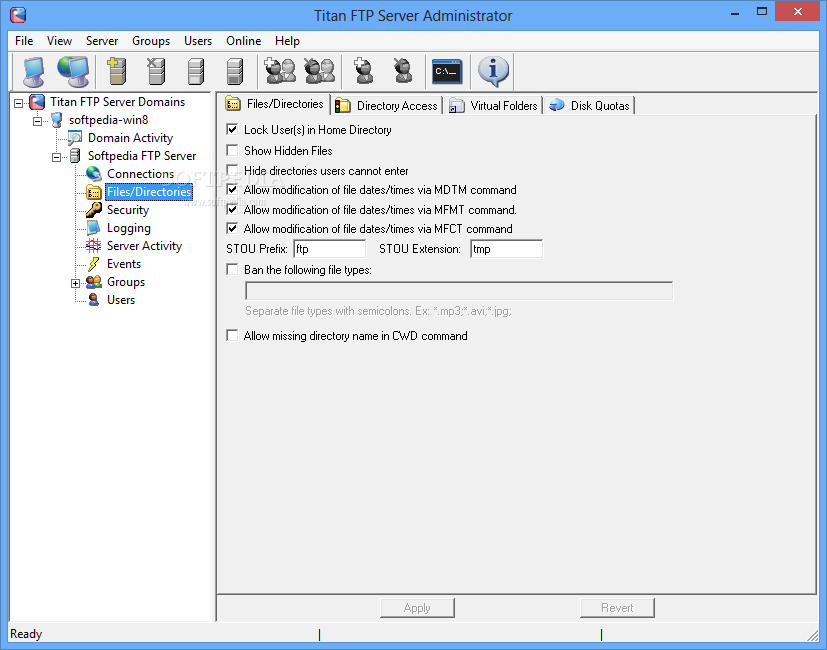Toggle MFMT command date modification checkbox
This screenshot has height=650, width=827.
232,209
